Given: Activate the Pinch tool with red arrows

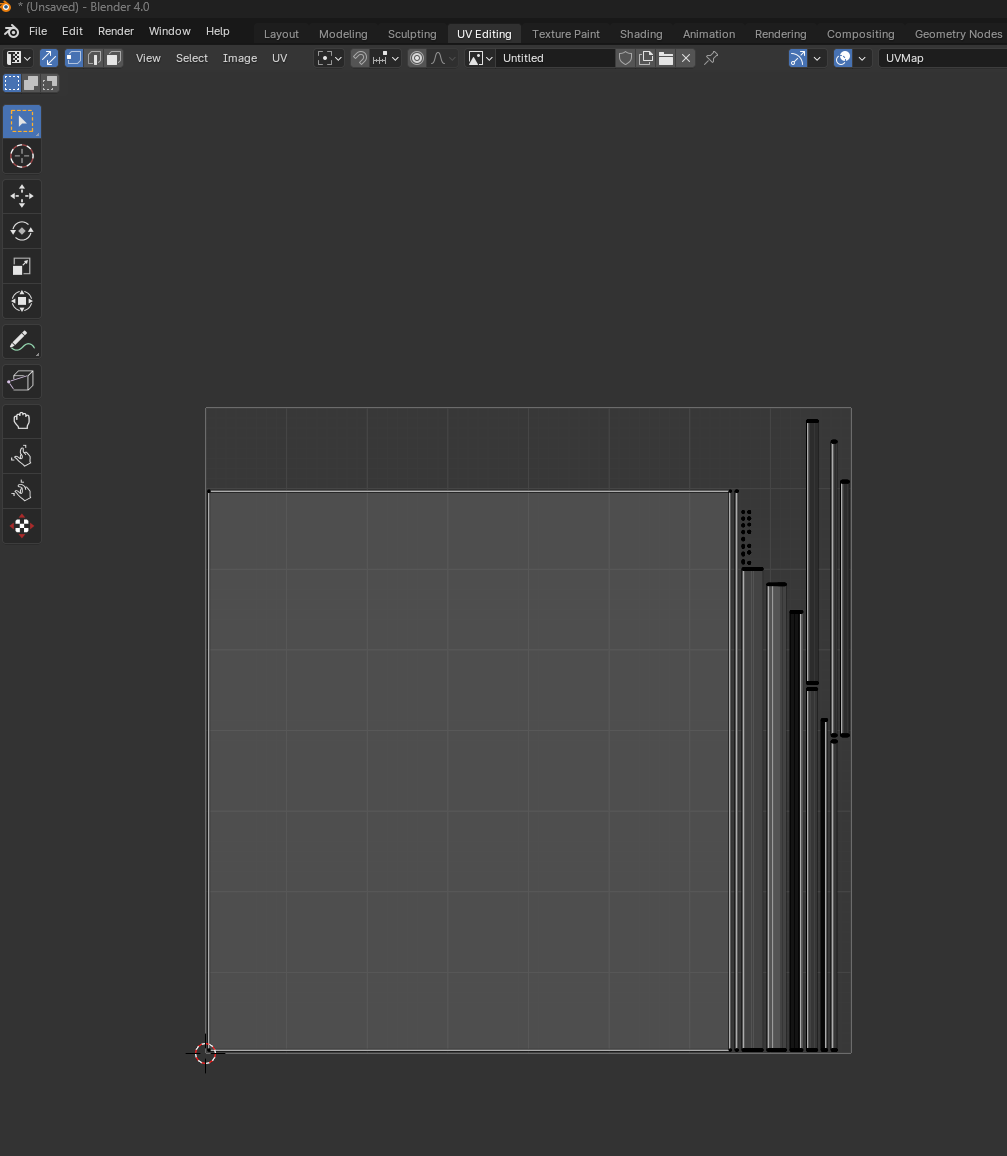Looking at the screenshot, I should [x=21, y=526].
